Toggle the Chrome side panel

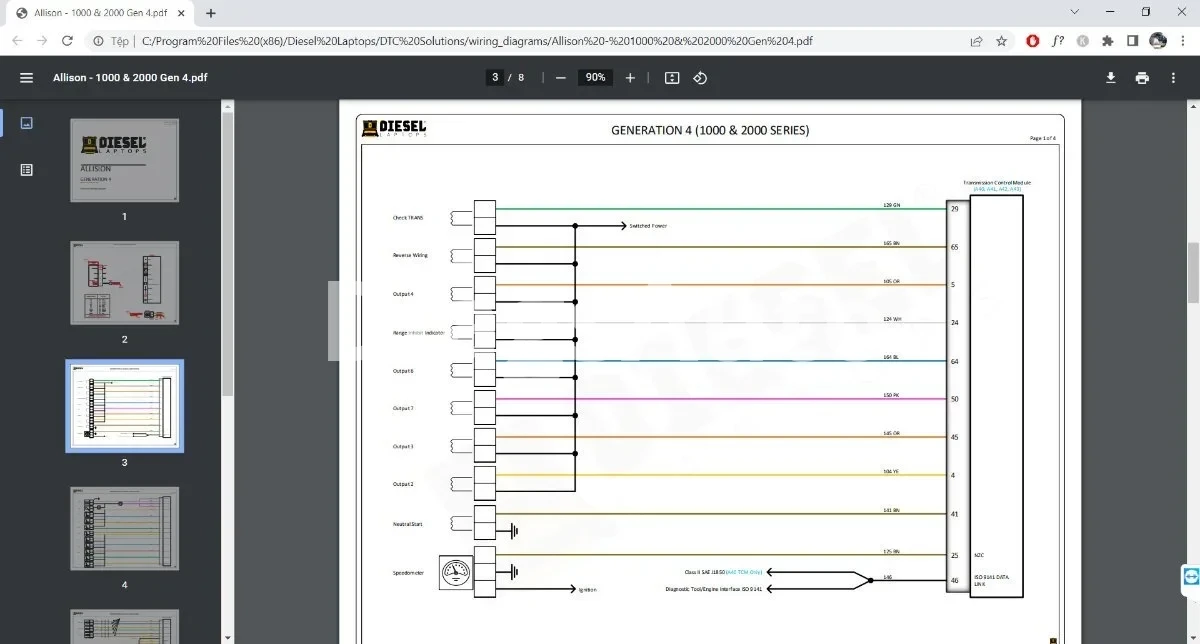[1132, 41]
